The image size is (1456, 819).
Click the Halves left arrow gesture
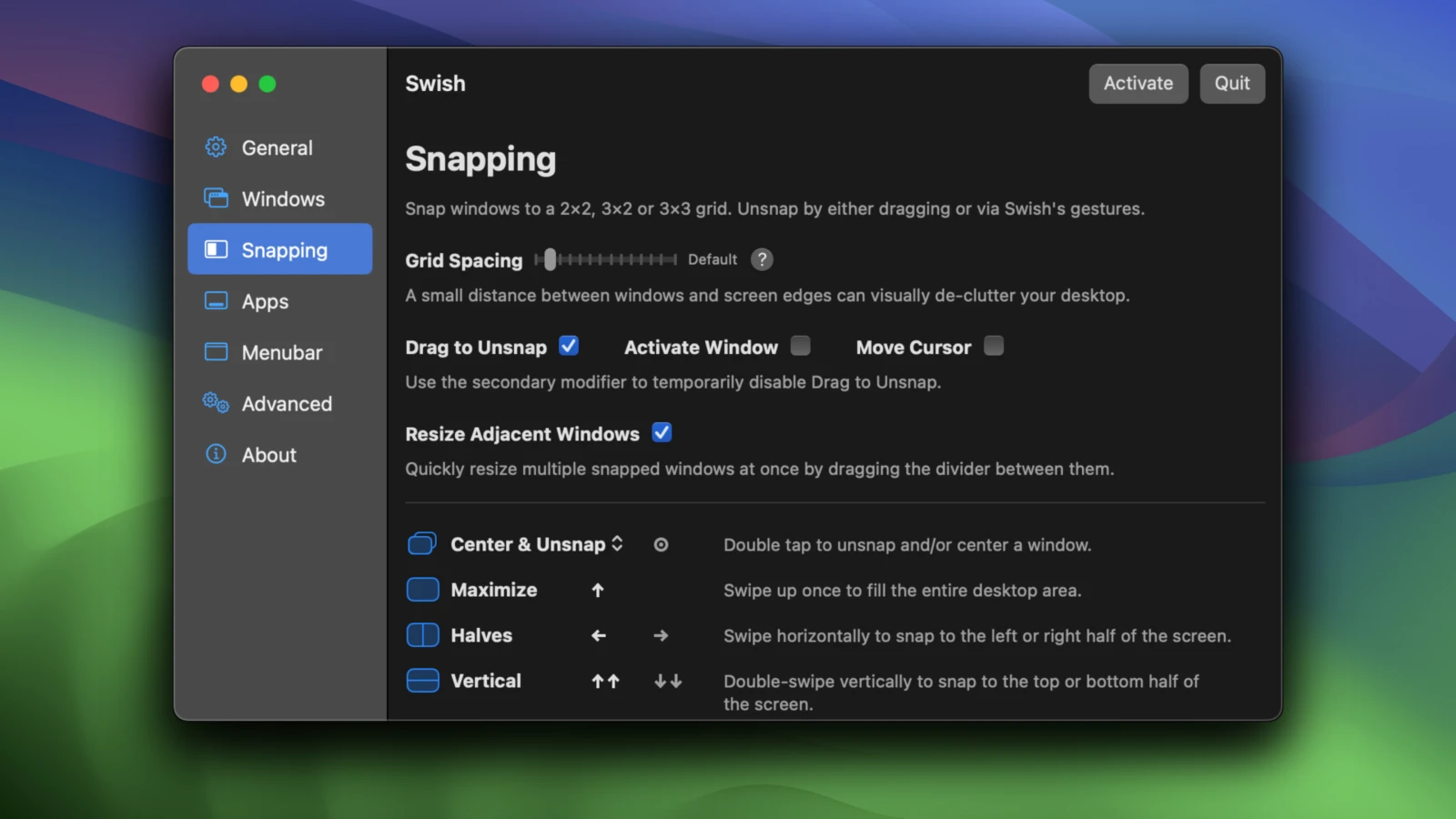click(598, 635)
